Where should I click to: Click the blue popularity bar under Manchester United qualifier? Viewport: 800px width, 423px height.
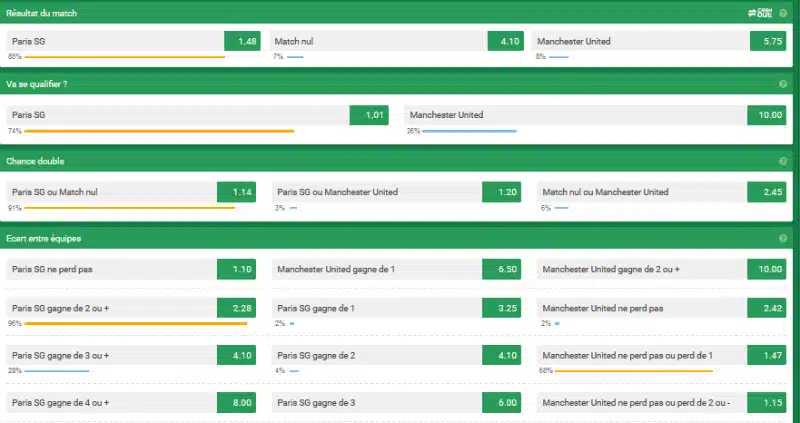click(469, 131)
